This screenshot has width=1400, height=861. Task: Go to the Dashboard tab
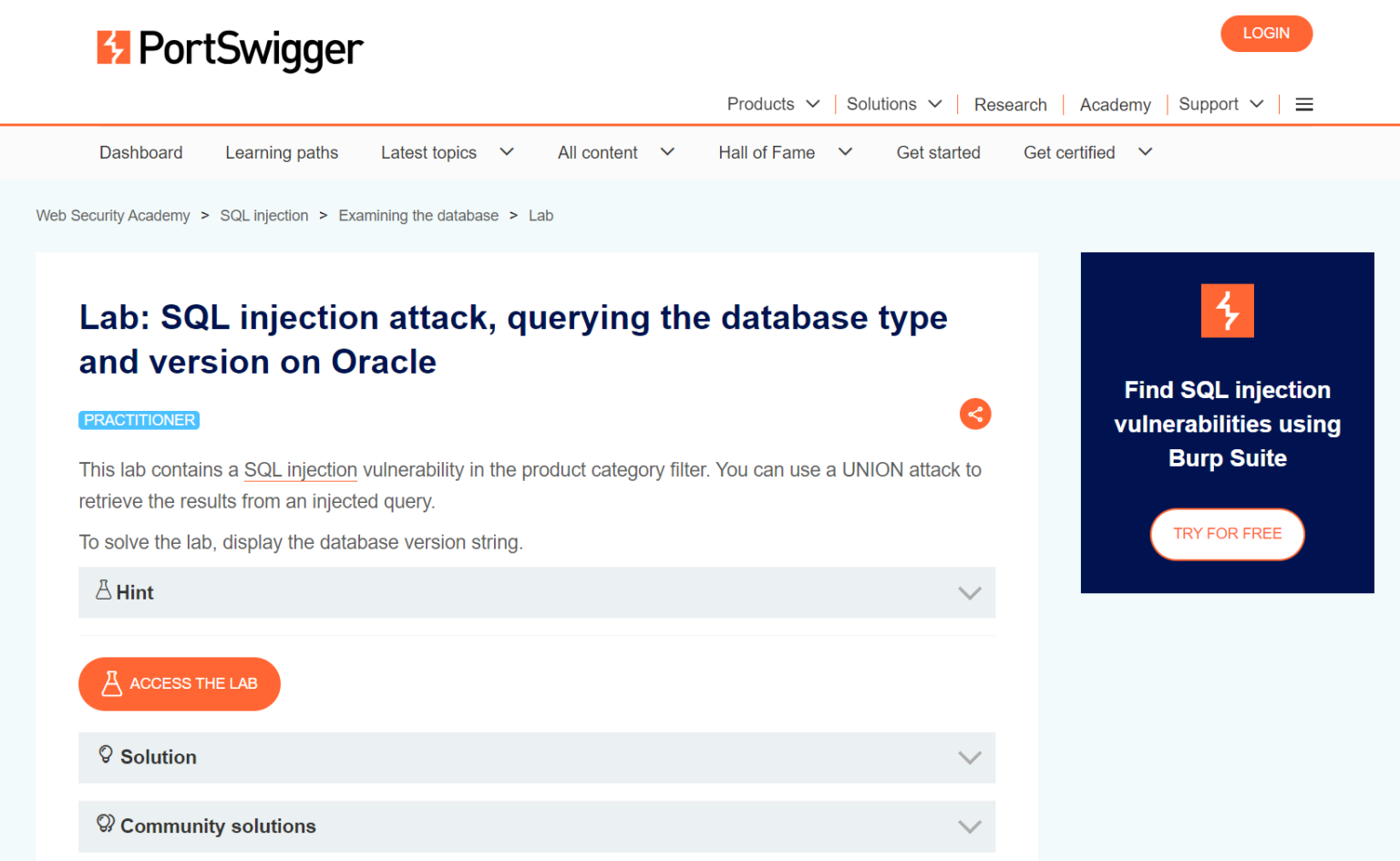(141, 153)
